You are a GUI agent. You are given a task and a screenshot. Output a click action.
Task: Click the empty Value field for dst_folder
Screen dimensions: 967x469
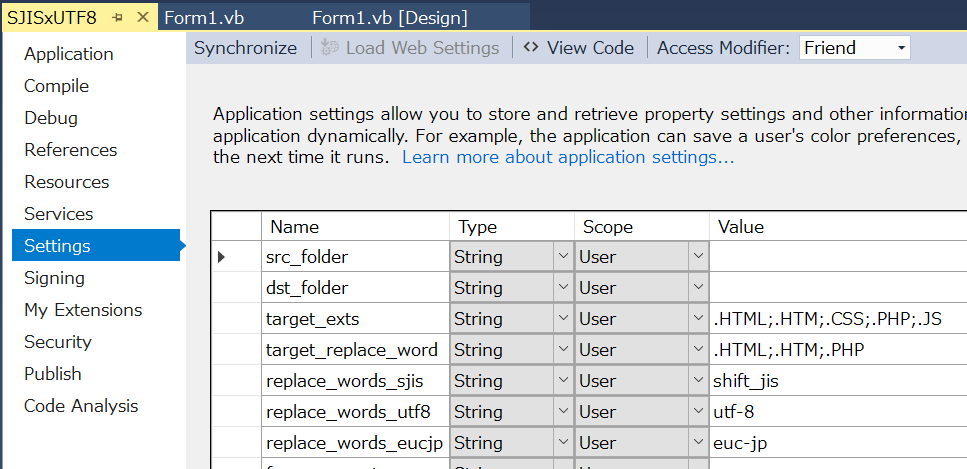coord(838,288)
